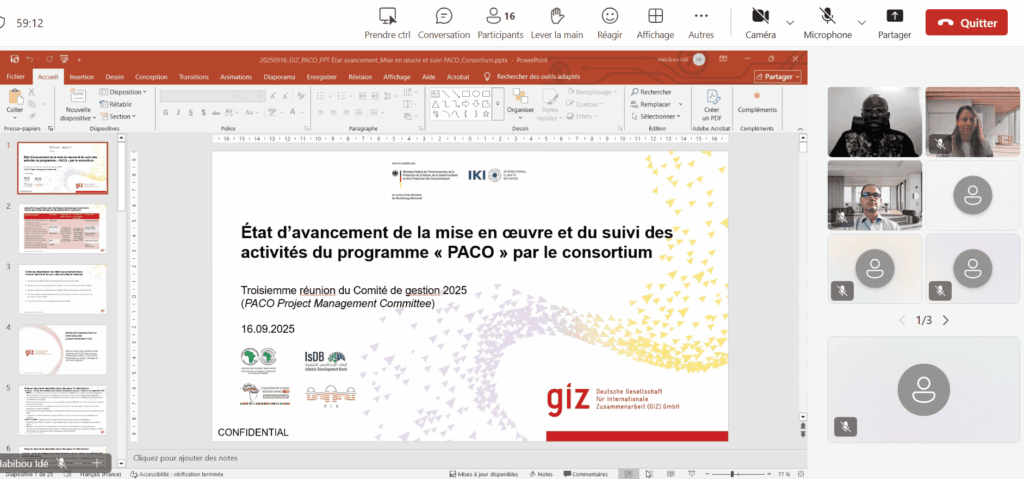Click the PowerPoint save icon
This screenshot has width=1024, height=479.
click(15, 59)
